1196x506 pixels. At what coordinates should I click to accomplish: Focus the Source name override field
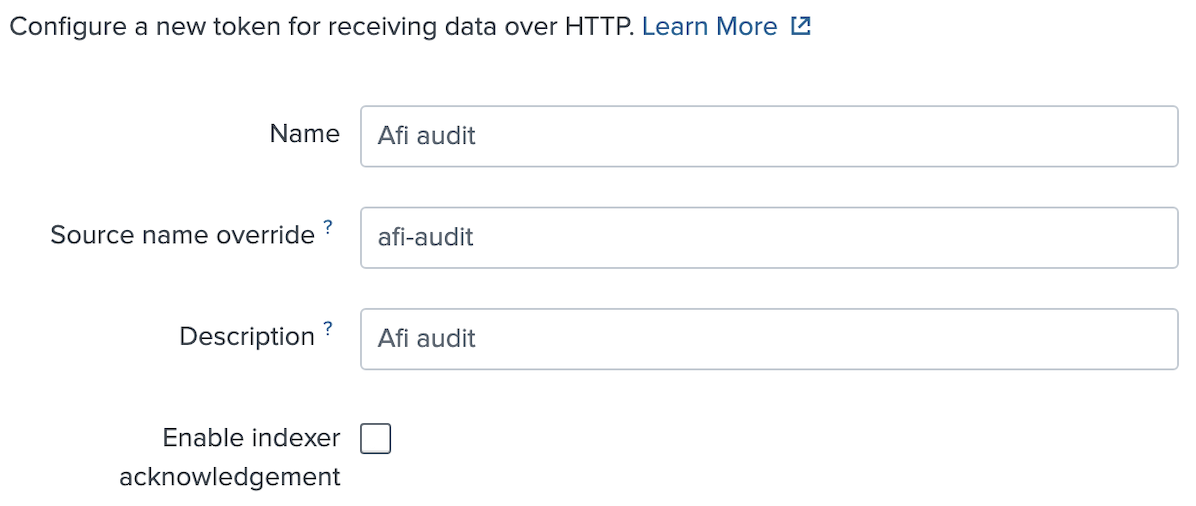click(769, 237)
